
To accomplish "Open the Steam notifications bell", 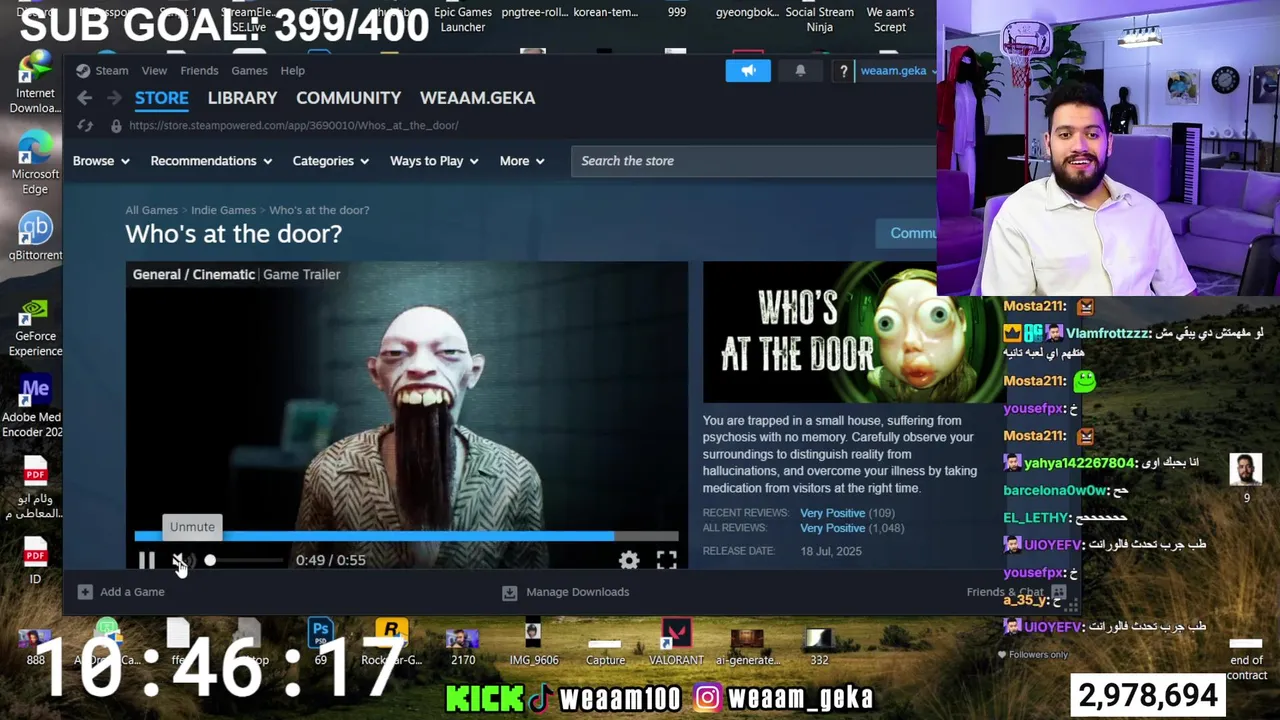I will [x=800, y=70].
